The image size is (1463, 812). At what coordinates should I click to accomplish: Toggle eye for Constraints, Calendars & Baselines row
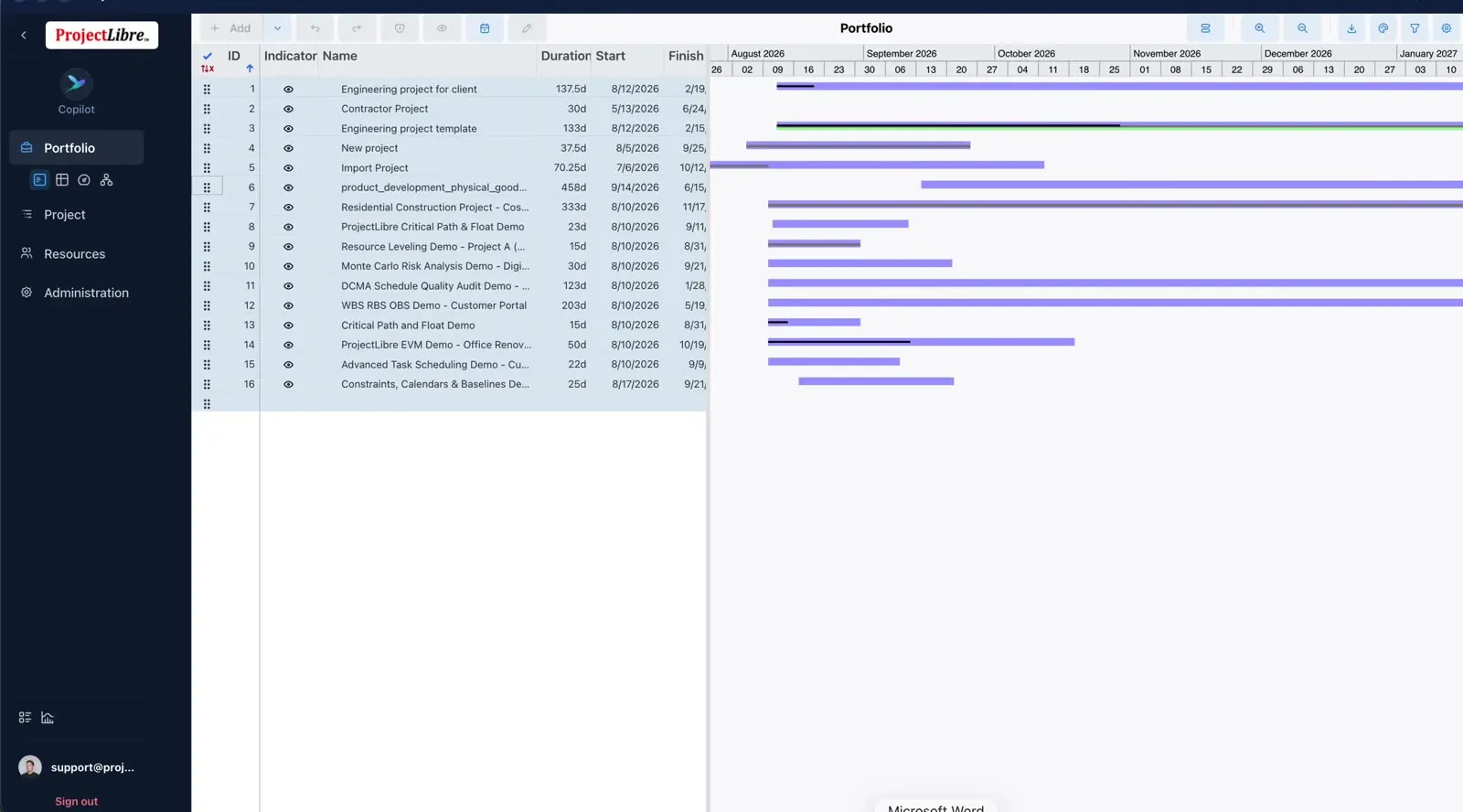tap(288, 384)
